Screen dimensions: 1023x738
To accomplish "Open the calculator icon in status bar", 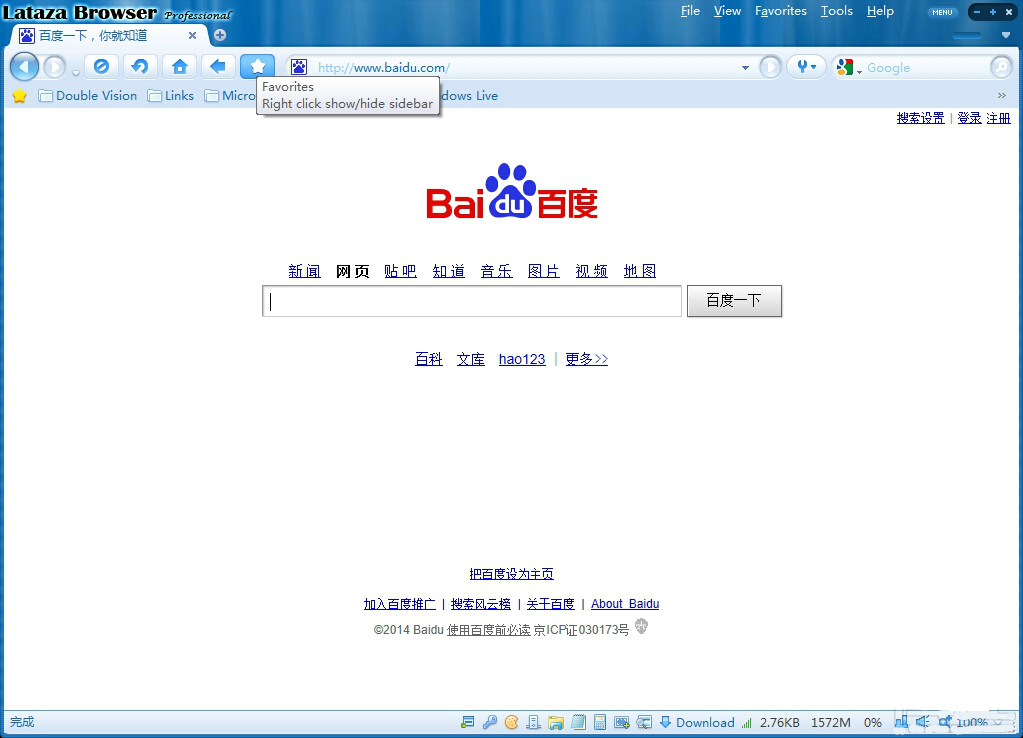I will [x=600, y=722].
